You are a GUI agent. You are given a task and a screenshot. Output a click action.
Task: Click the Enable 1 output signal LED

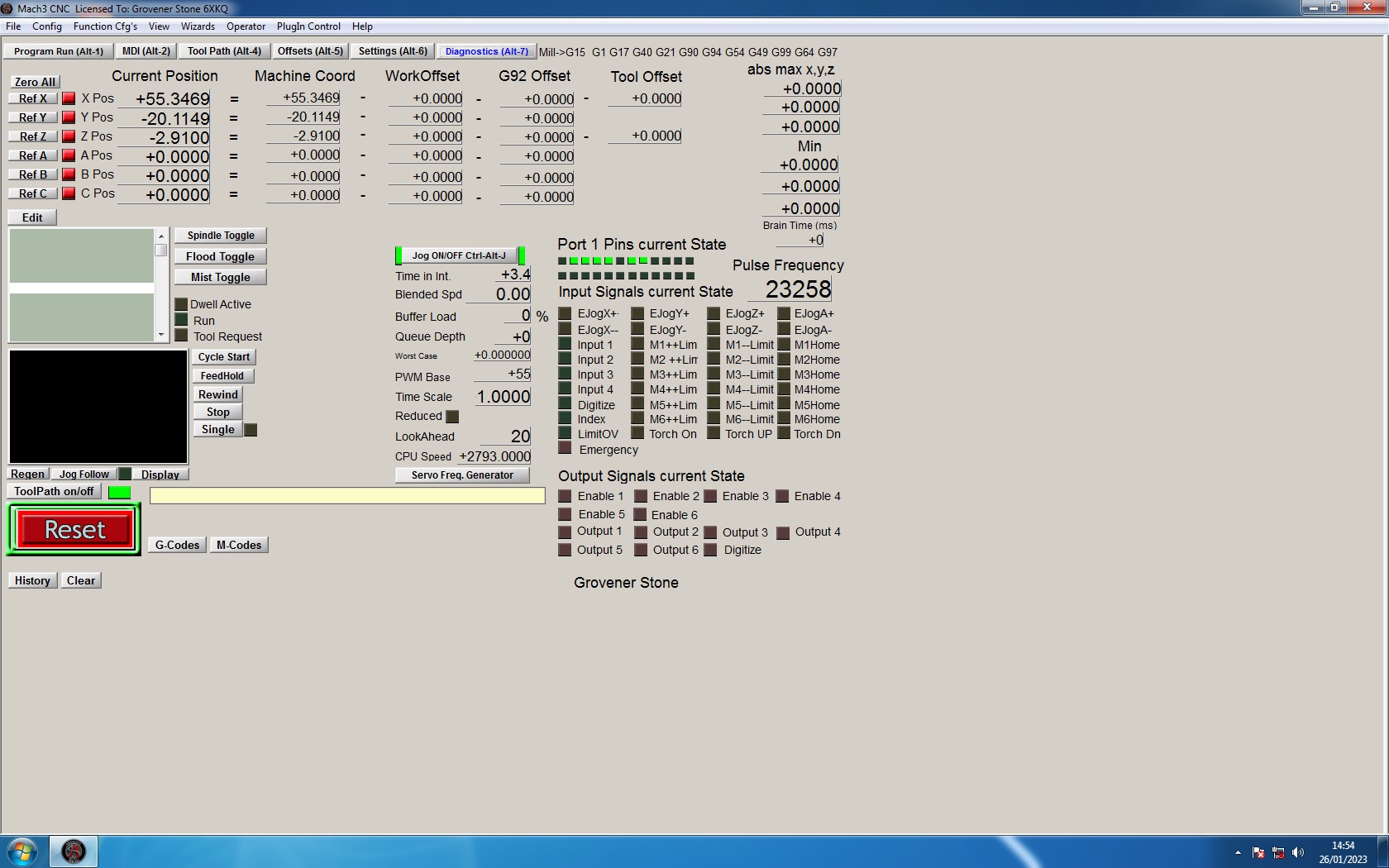click(x=565, y=496)
